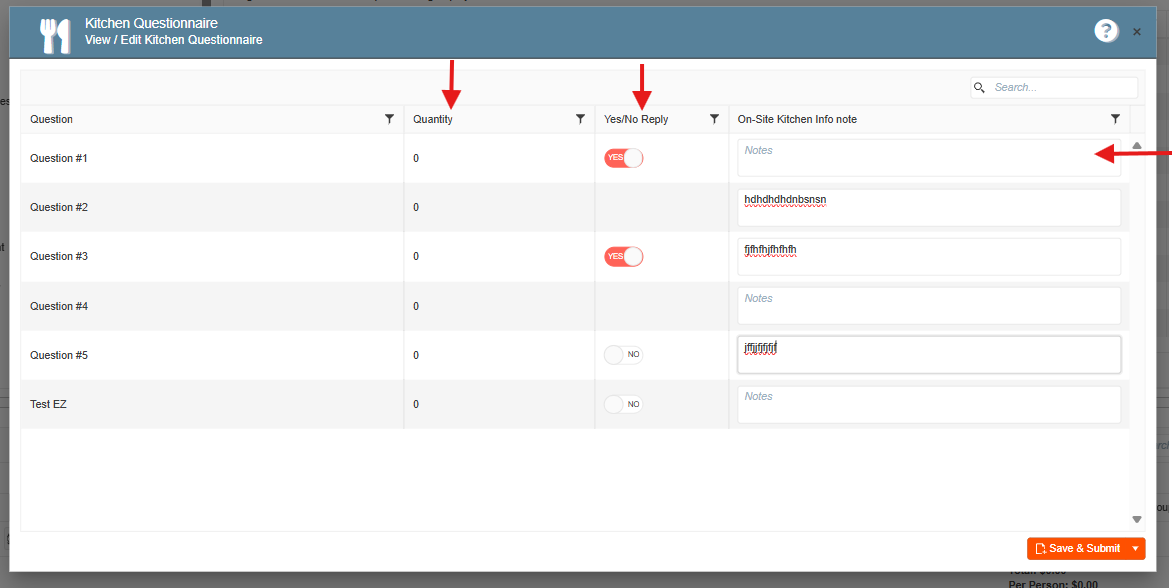Viewport: 1172px width, 588px height.
Task: Open the help question mark icon
Action: coord(1106,31)
